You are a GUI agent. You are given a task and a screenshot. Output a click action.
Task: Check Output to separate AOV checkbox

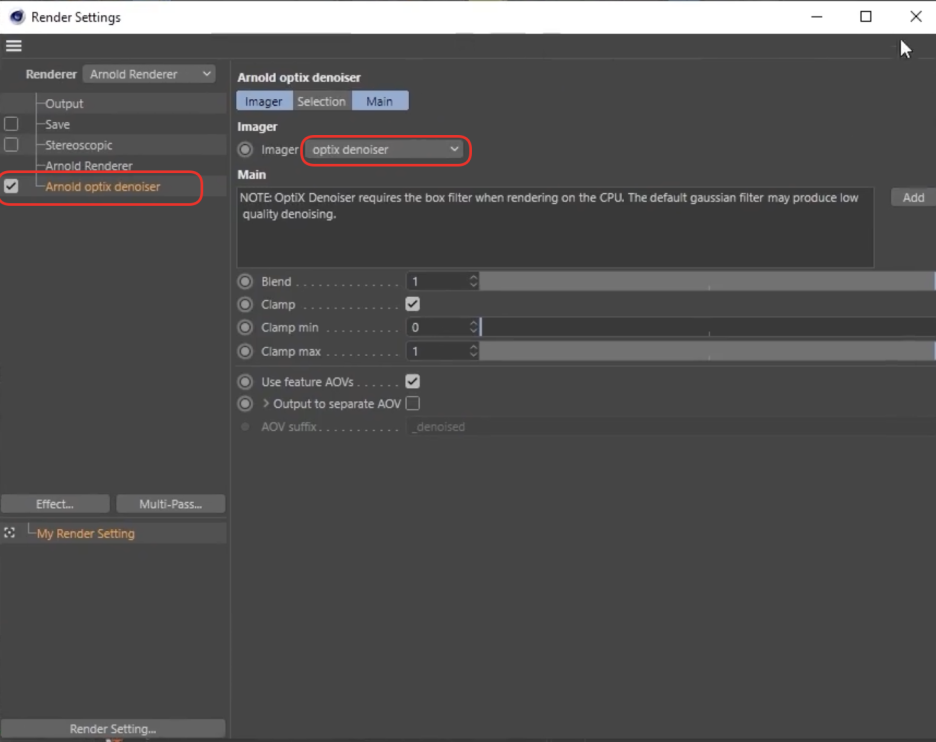412,404
